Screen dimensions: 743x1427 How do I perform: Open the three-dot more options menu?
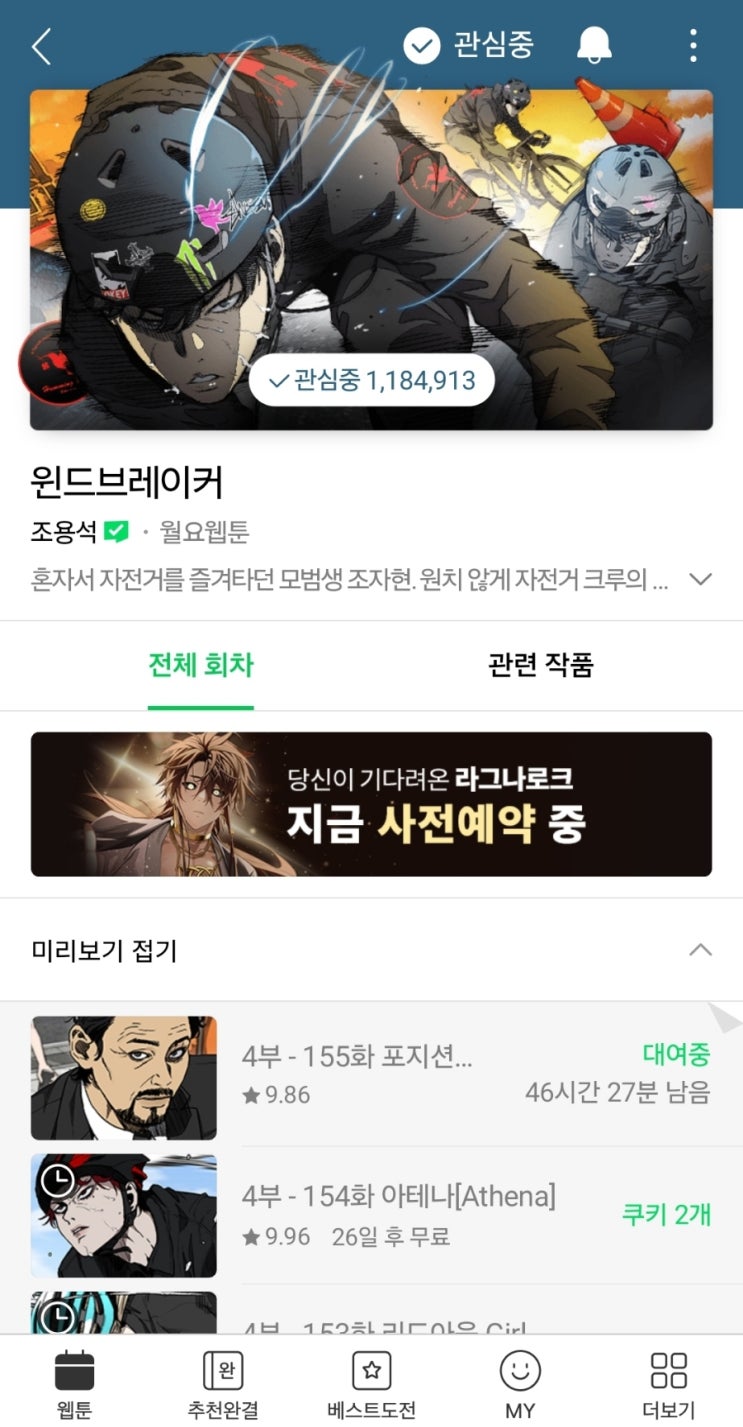(x=693, y=46)
